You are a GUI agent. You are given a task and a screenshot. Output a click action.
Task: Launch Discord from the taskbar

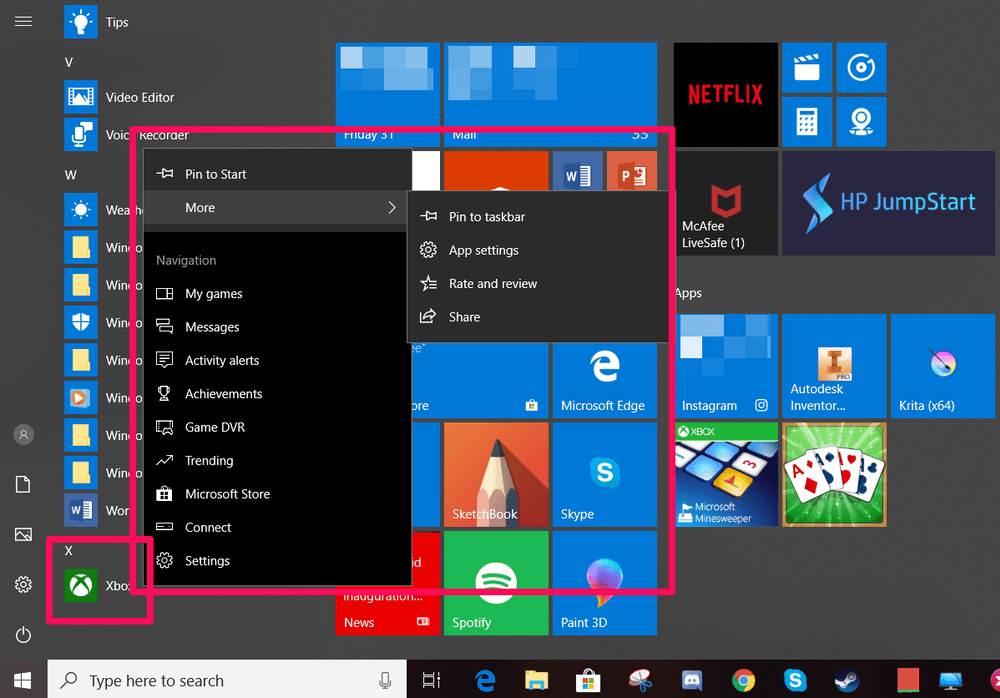pos(691,679)
